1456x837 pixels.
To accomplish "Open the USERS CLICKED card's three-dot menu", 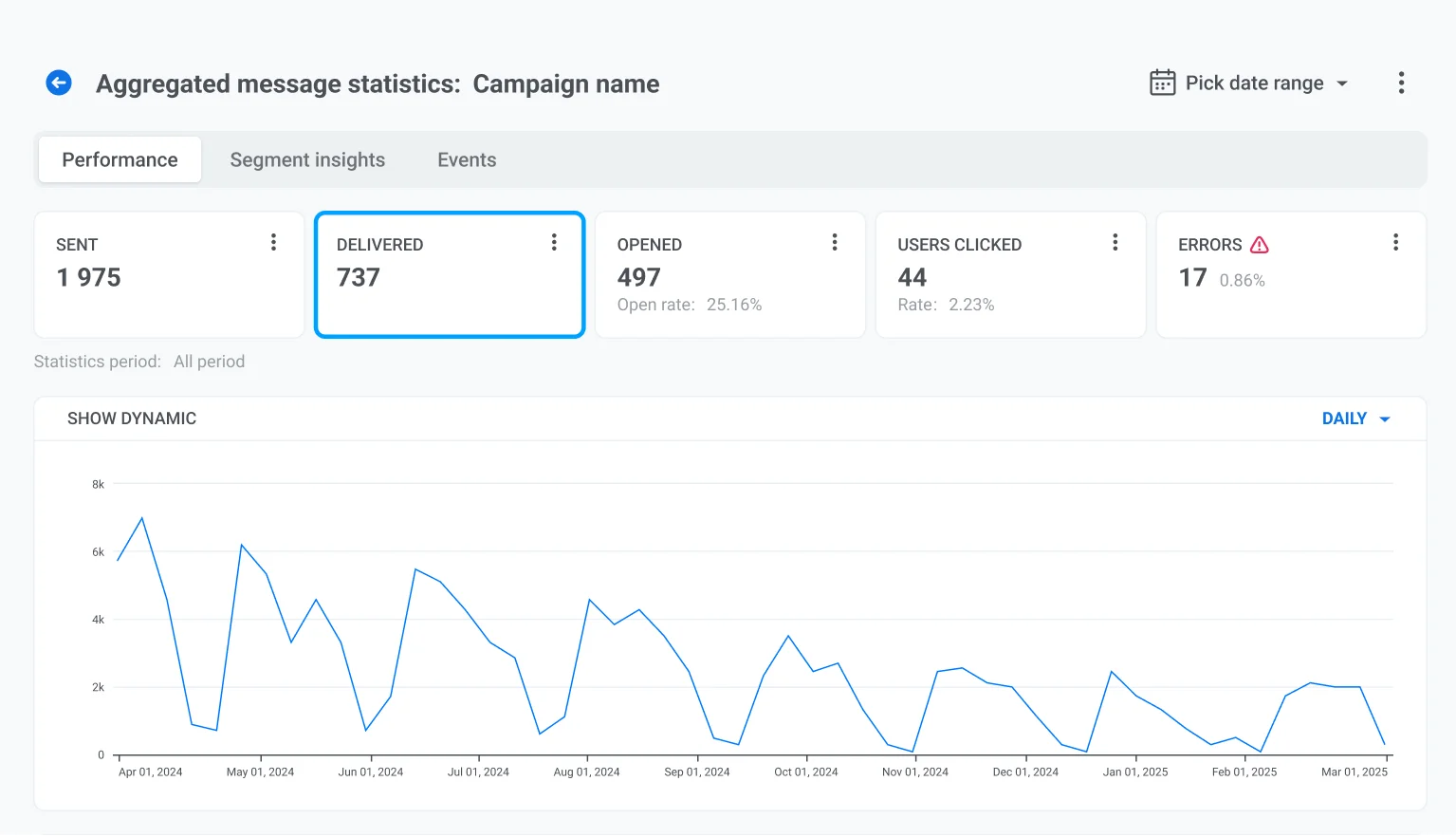I will 1115,243.
